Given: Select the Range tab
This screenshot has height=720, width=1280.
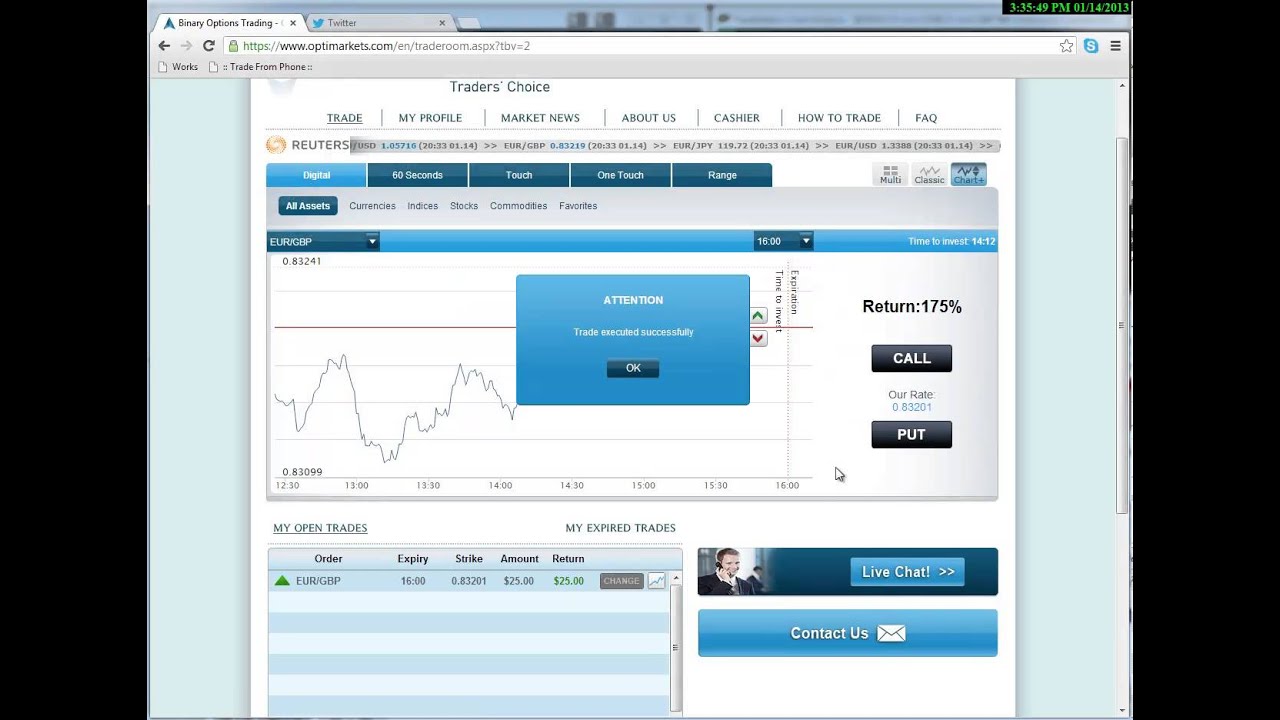Looking at the screenshot, I should [x=722, y=175].
